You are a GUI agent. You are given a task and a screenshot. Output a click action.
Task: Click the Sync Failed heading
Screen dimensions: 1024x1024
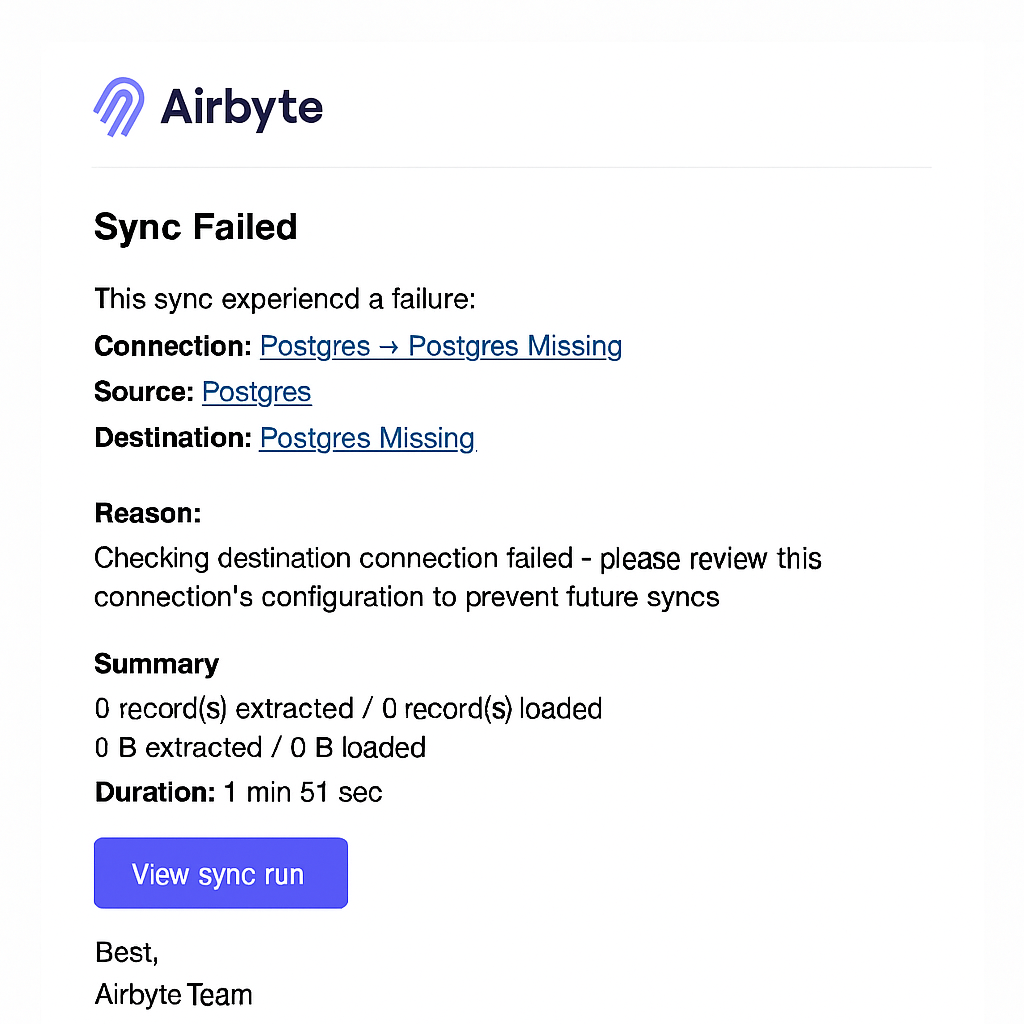tap(195, 227)
